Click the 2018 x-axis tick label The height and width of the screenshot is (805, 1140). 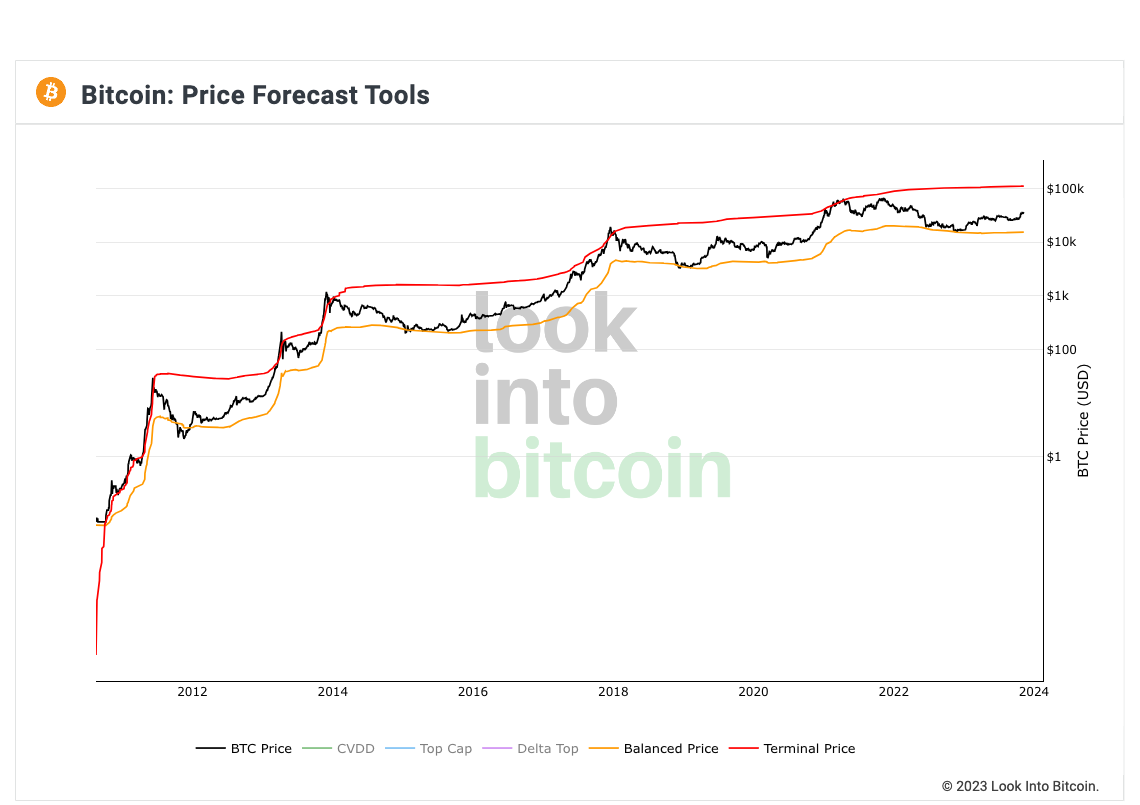613,691
